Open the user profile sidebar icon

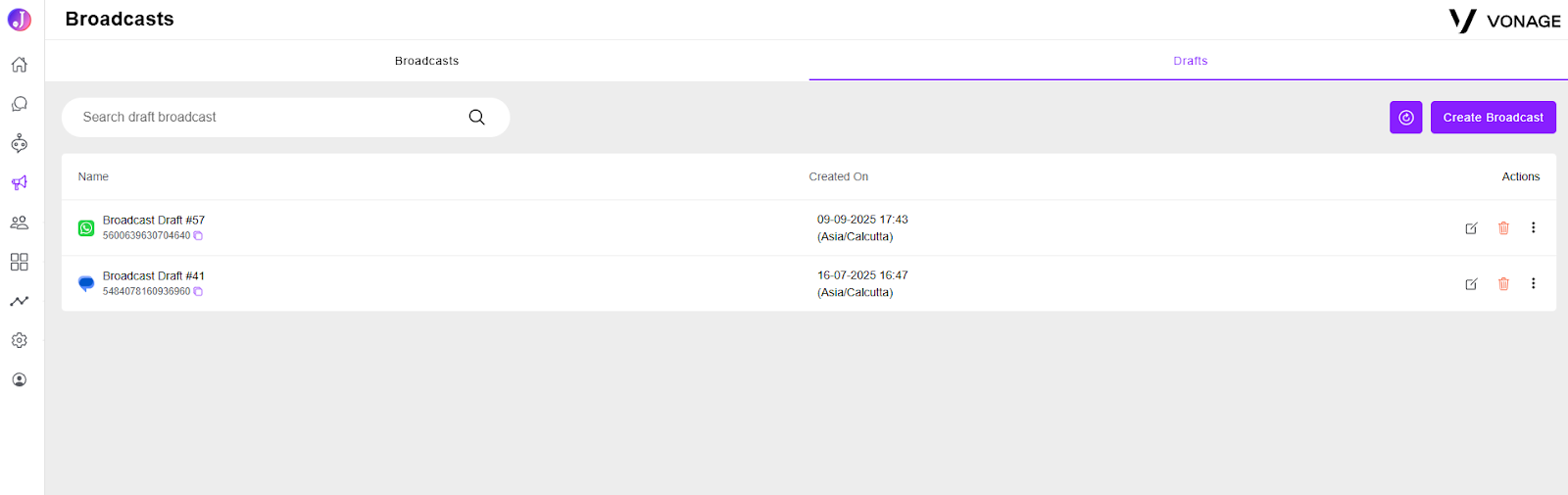[19, 379]
